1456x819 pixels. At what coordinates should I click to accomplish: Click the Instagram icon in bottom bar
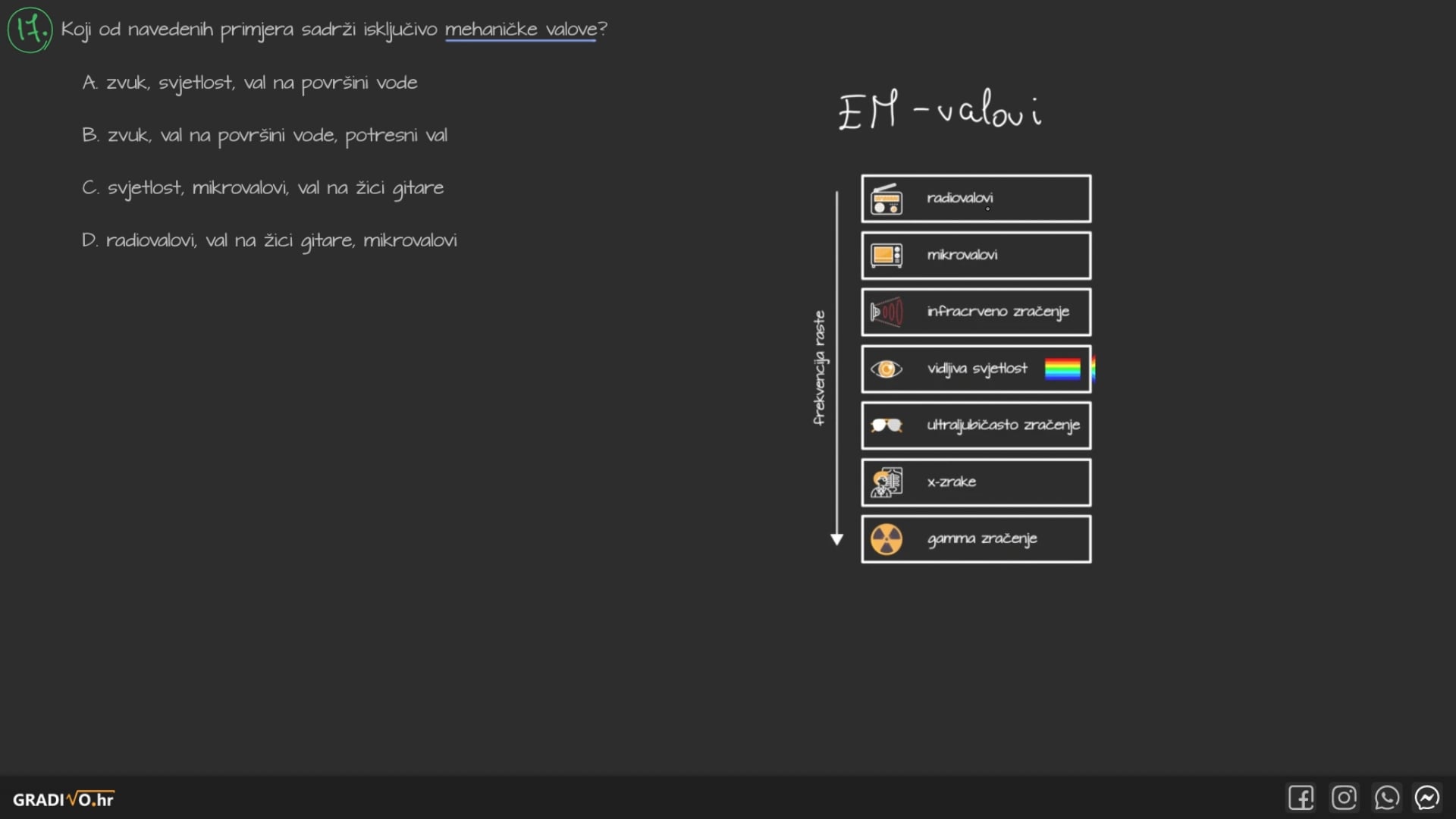[1345, 799]
